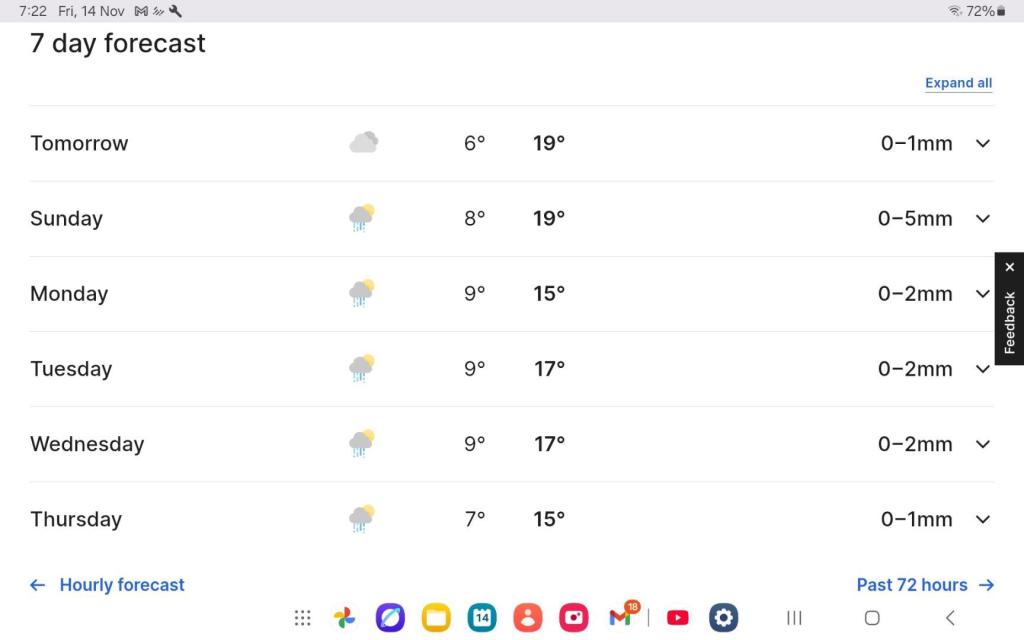Open the Calendar app showing date 14
The height and width of the screenshot is (640, 1024).
click(x=482, y=618)
